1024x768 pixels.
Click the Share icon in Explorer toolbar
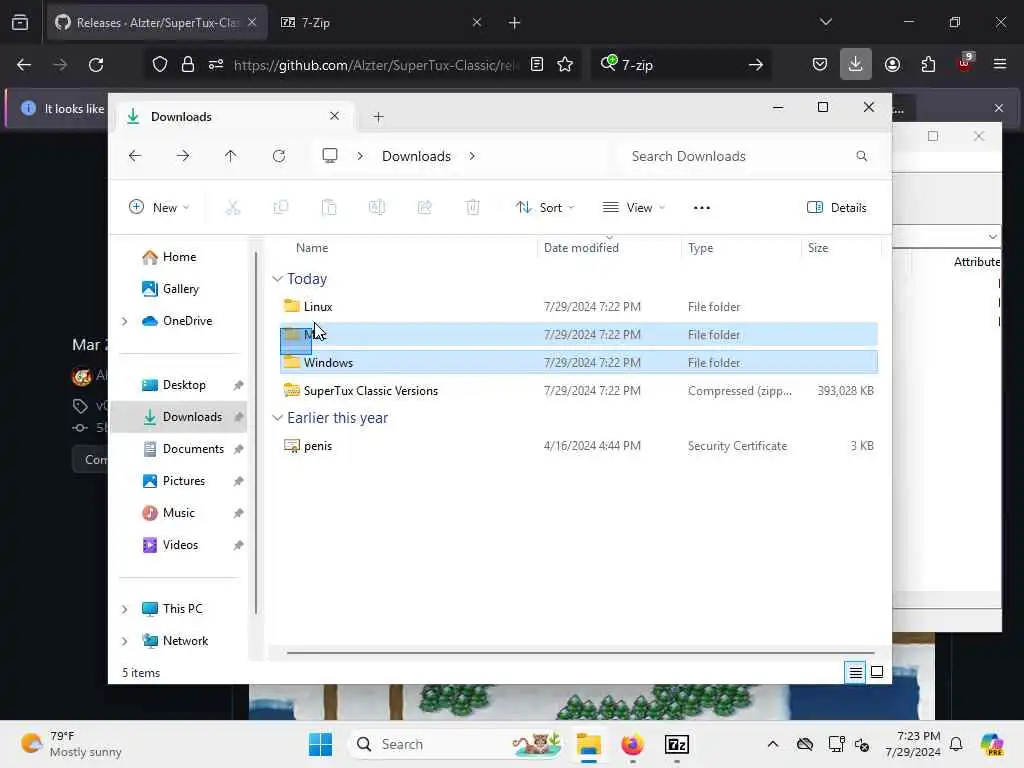424,208
